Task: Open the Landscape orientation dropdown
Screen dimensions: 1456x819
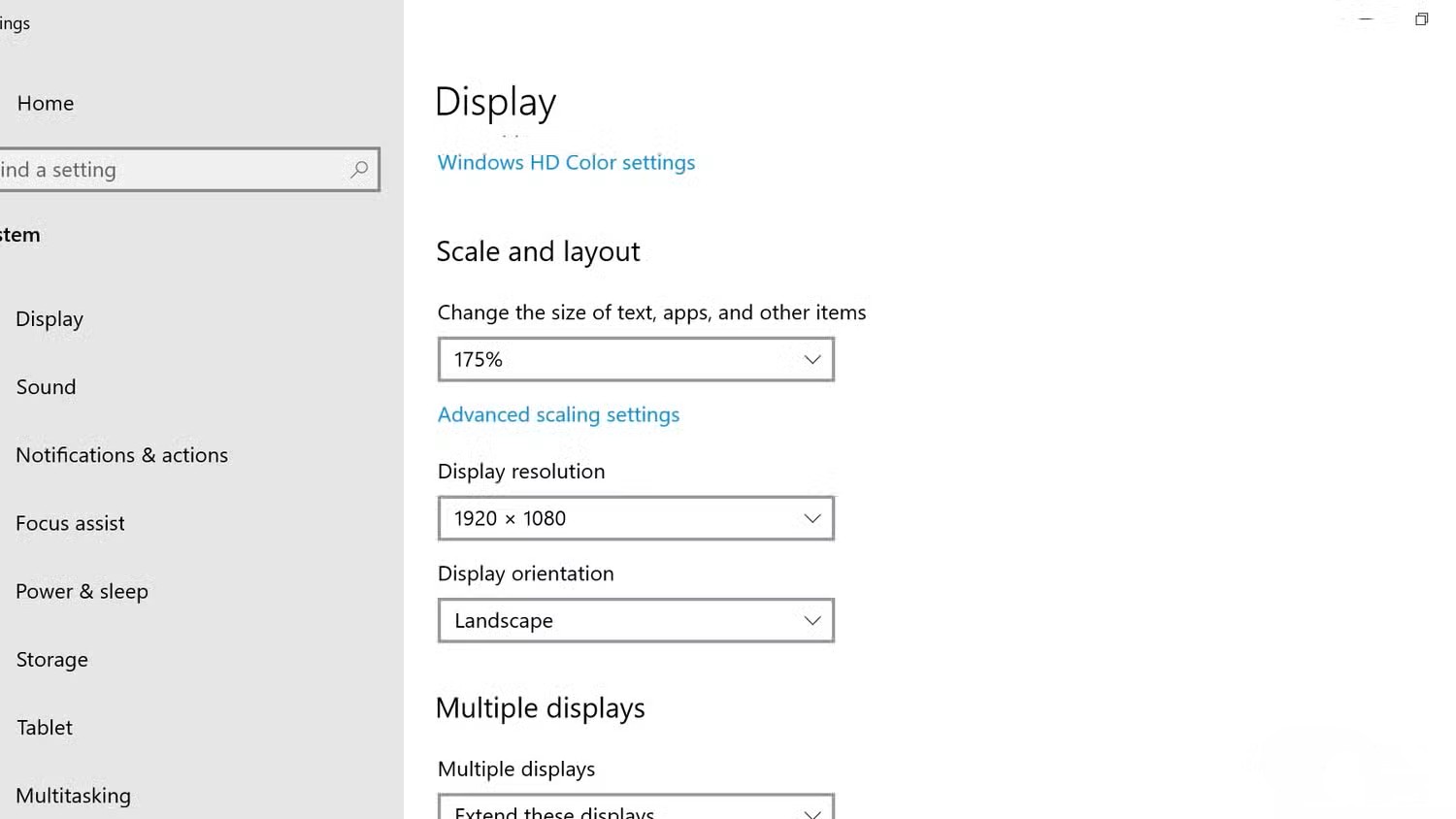Action: tap(635, 621)
